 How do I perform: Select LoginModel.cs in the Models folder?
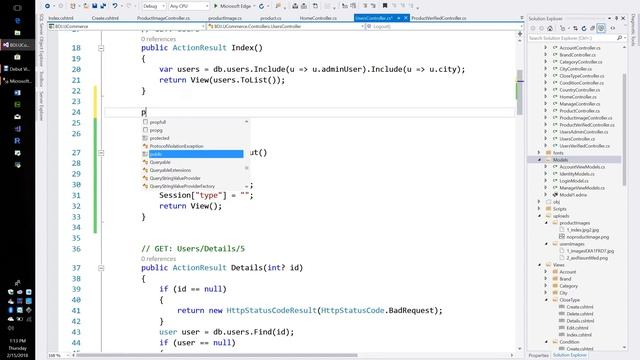point(574,181)
